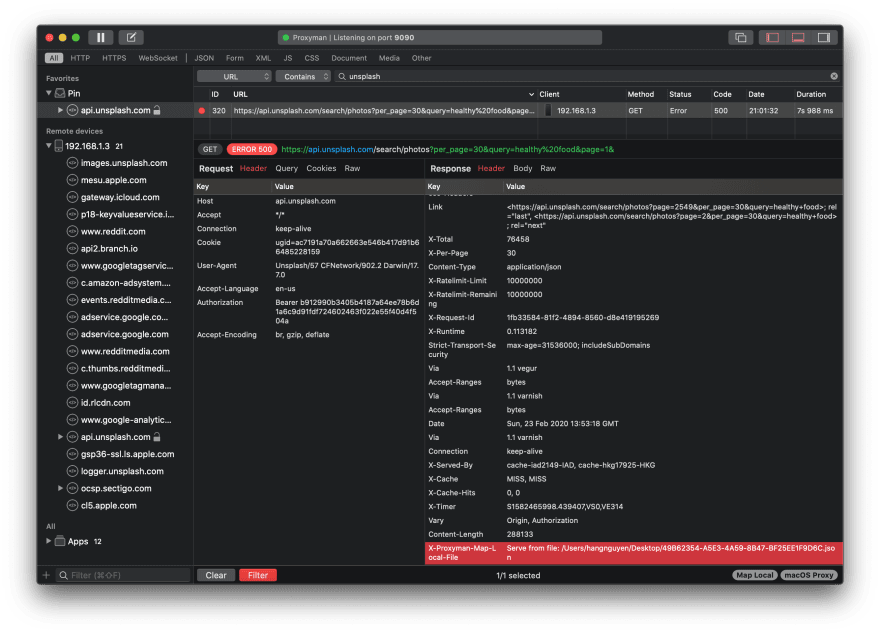Click the Apps folder icon
The height and width of the screenshot is (633, 880).
pyautogui.click(x=60, y=541)
